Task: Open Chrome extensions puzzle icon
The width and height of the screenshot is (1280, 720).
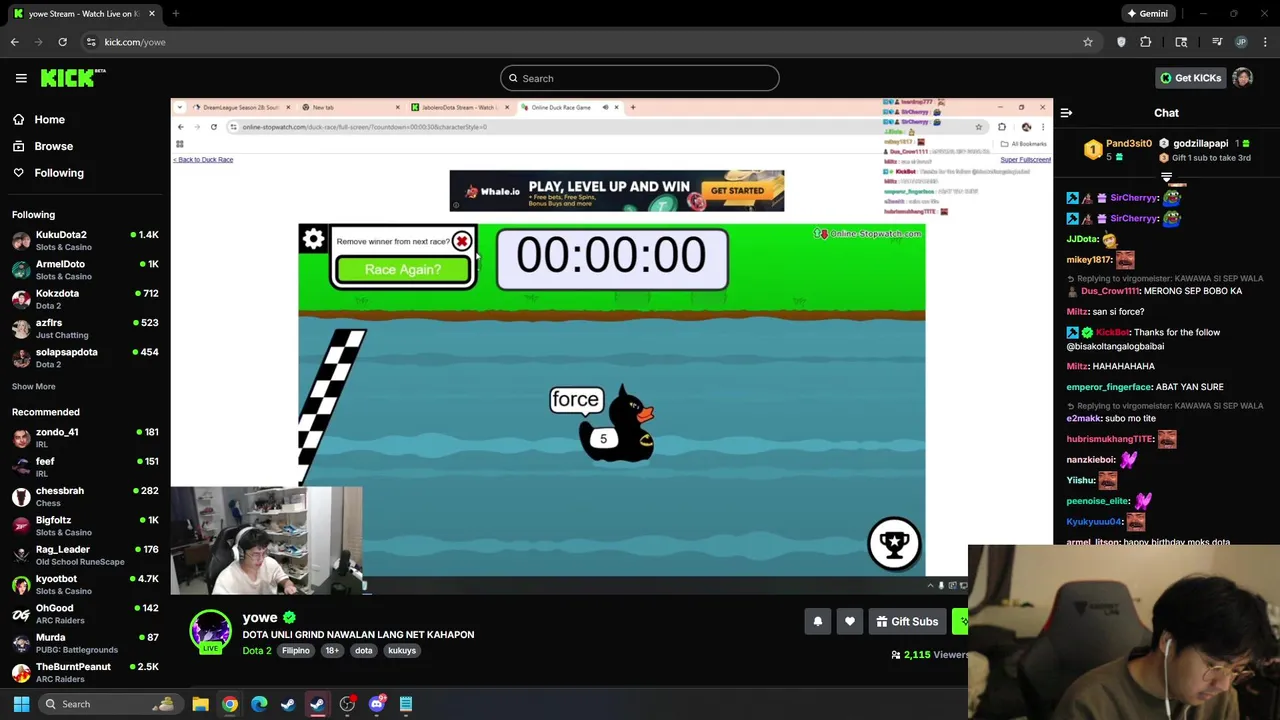Action: (1146, 42)
